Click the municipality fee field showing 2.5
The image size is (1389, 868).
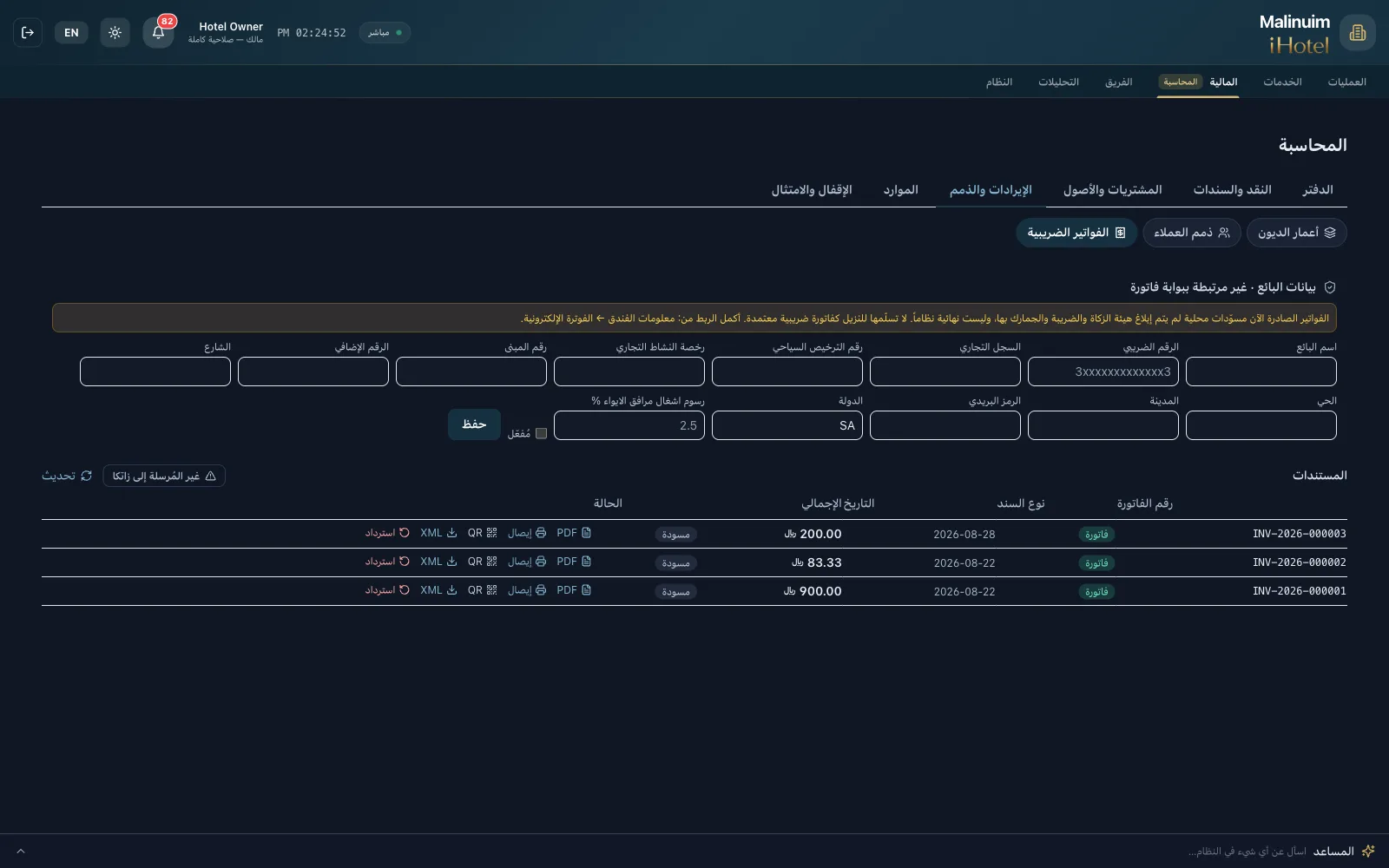coord(629,425)
